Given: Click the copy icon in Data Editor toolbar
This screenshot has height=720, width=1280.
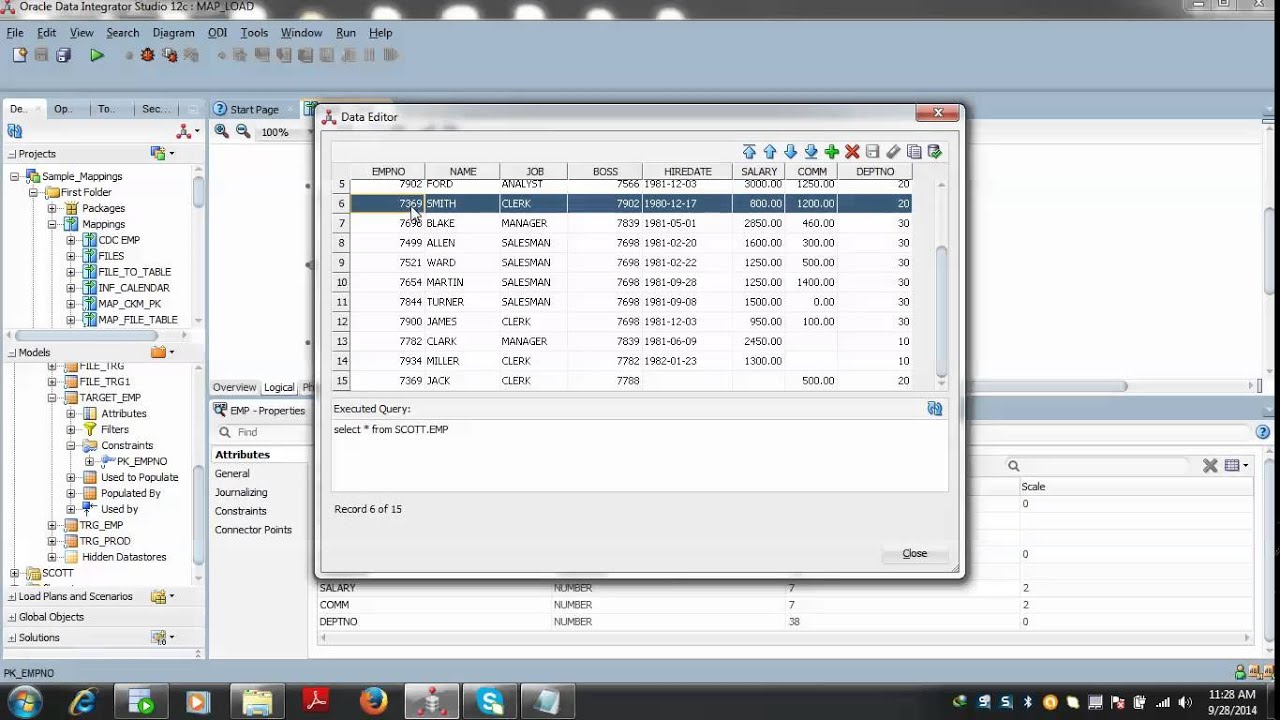Looking at the screenshot, I should pyautogui.click(x=914, y=152).
